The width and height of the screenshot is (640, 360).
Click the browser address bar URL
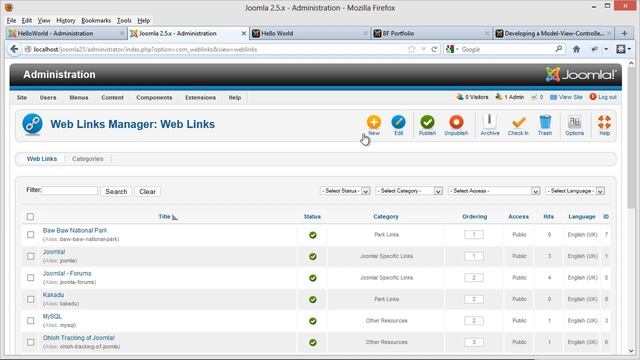[x=145, y=49]
